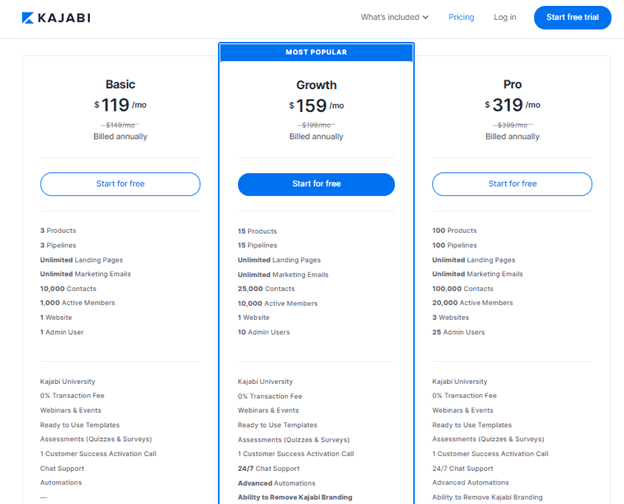Click '1 Customer Success Activation Call' in Pro plan

tap(490, 453)
